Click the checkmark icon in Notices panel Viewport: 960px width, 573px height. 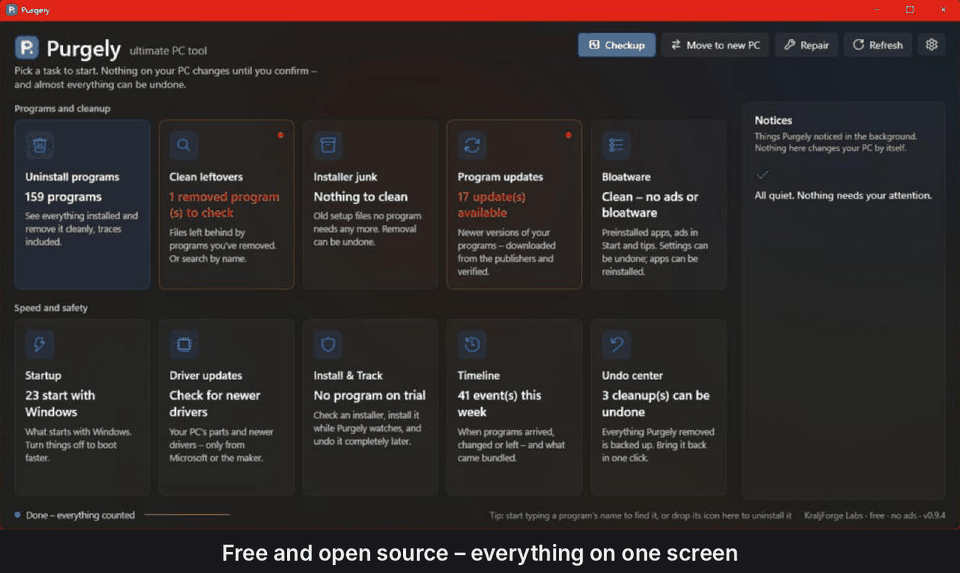click(x=762, y=174)
